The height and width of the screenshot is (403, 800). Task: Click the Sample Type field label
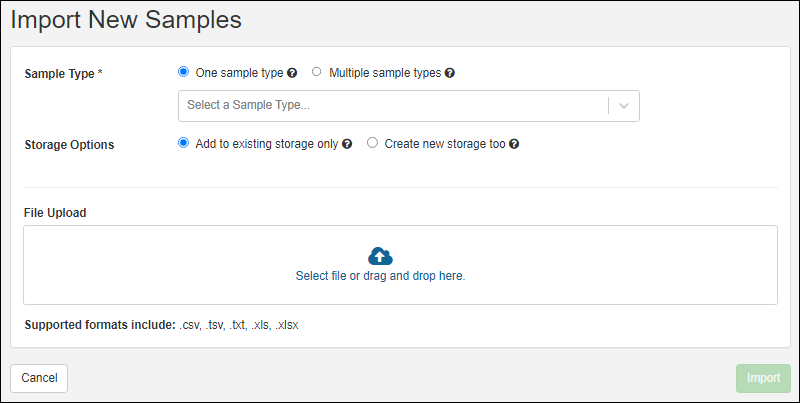(x=64, y=74)
